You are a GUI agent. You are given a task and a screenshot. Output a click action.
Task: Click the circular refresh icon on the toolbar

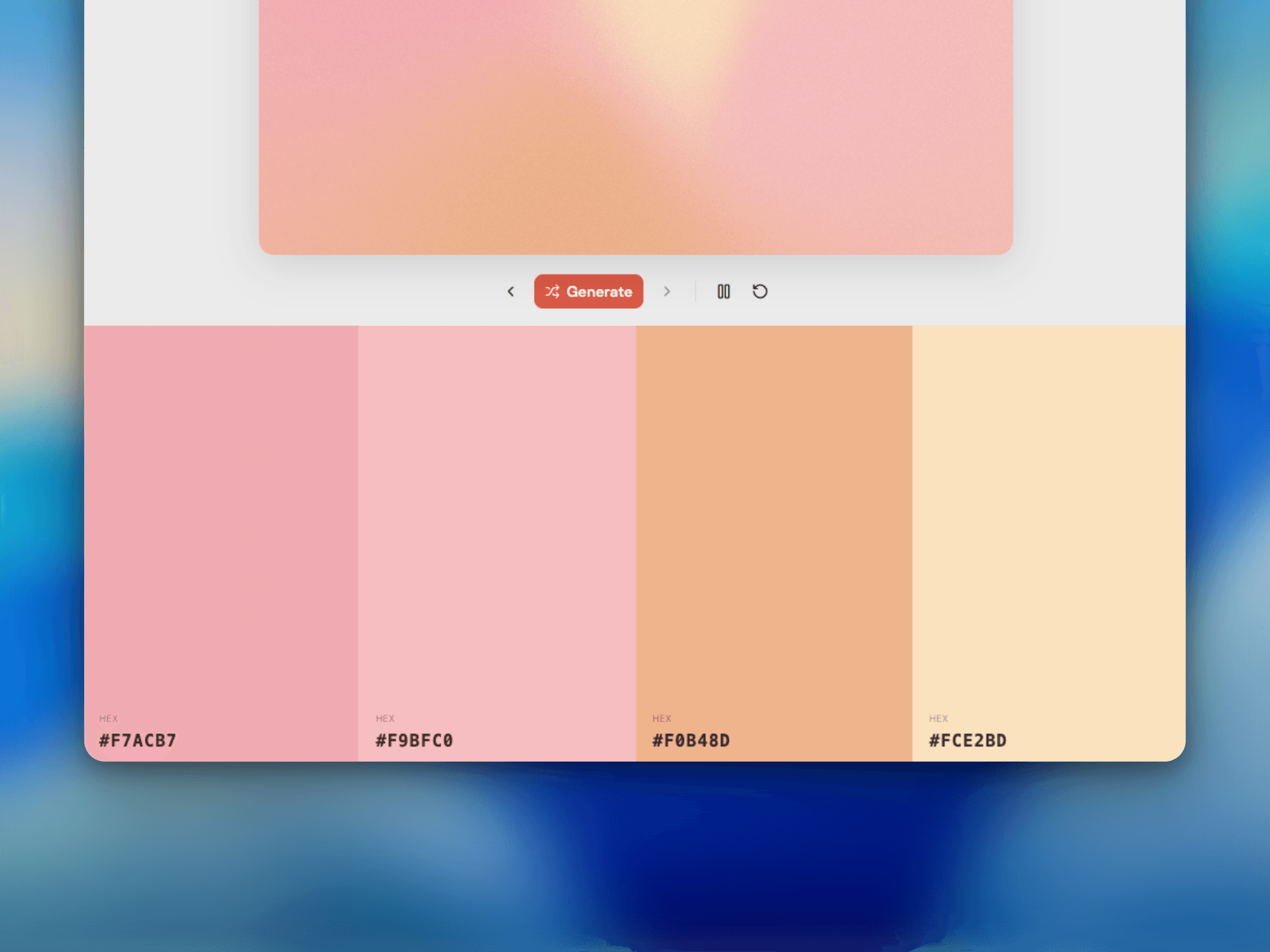(x=759, y=292)
